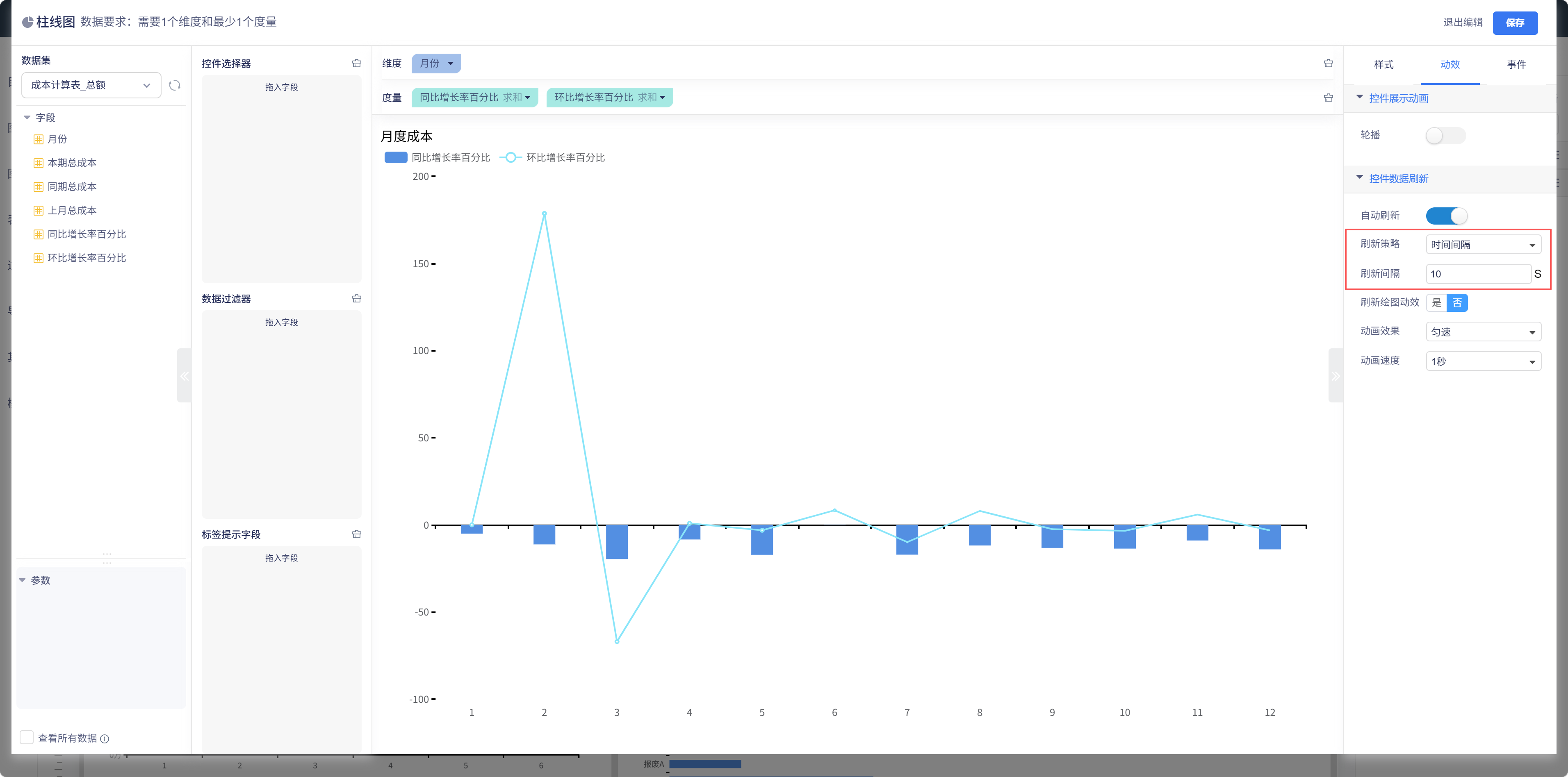Clear fields in 标签提示字段 panel
The image size is (1568, 777).
pyautogui.click(x=357, y=534)
